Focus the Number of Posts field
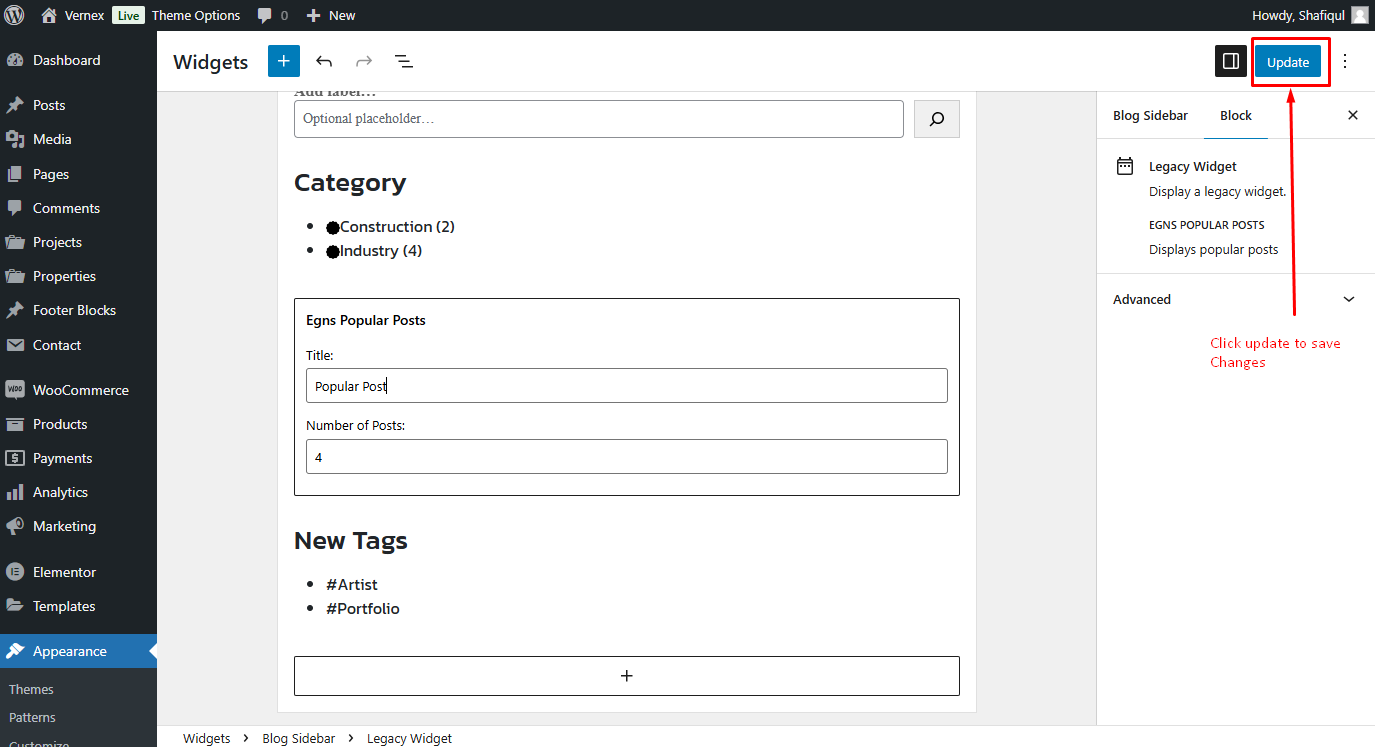The height and width of the screenshot is (747, 1375). coord(627,456)
